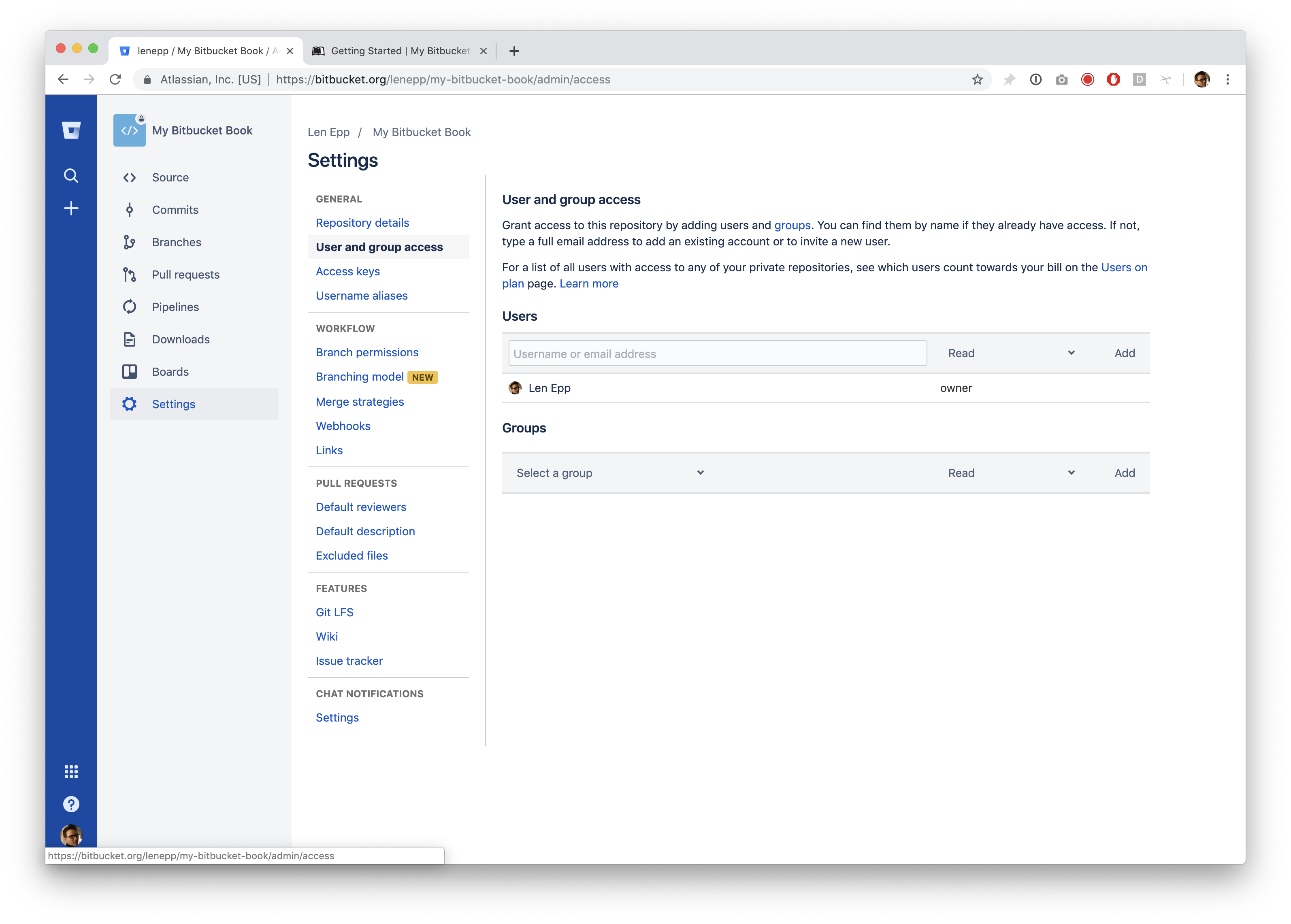
Task: Open Commits in repository navigation
Action: click(175, 210)
